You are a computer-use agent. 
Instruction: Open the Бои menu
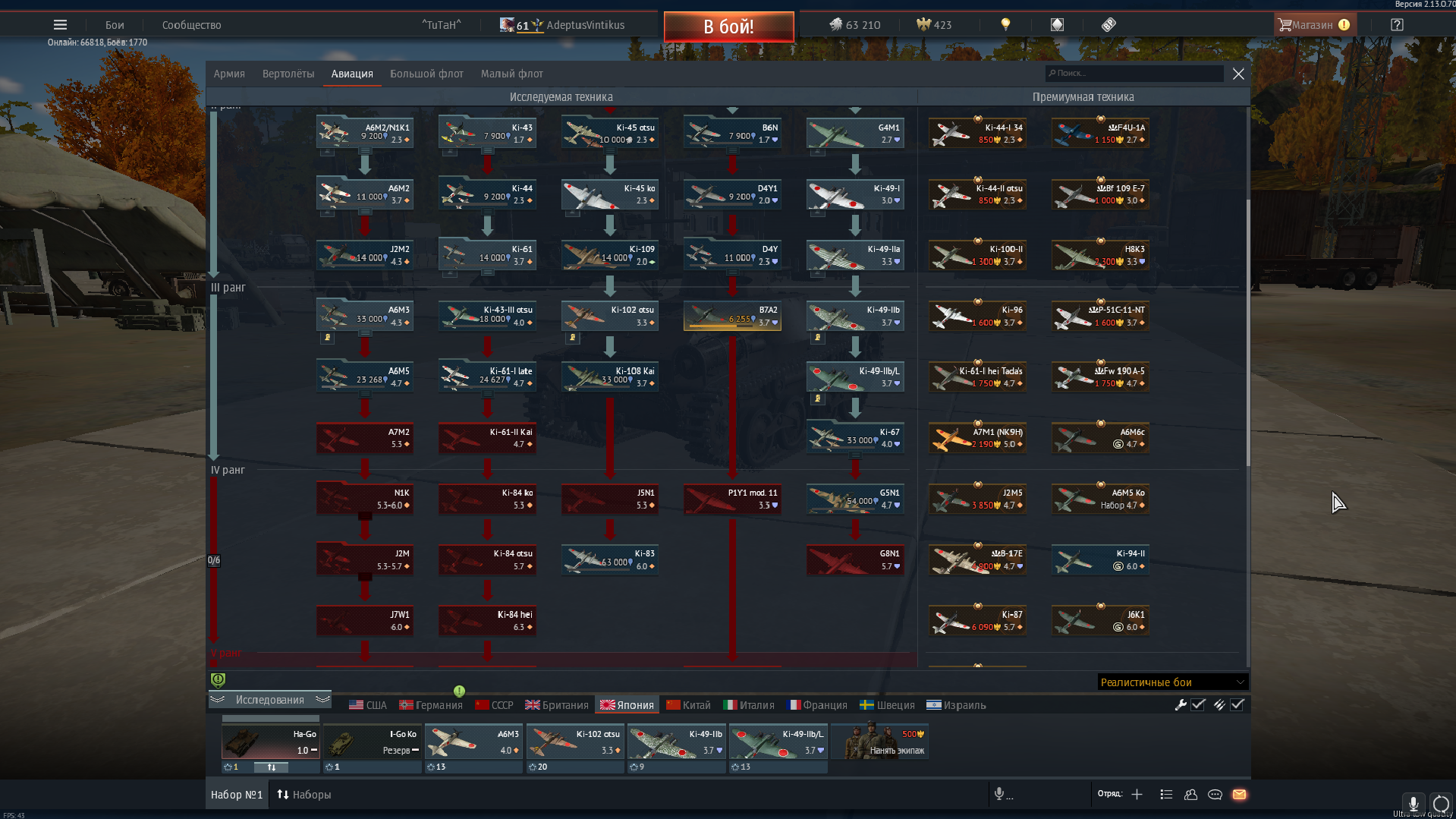tap(115, 25)
